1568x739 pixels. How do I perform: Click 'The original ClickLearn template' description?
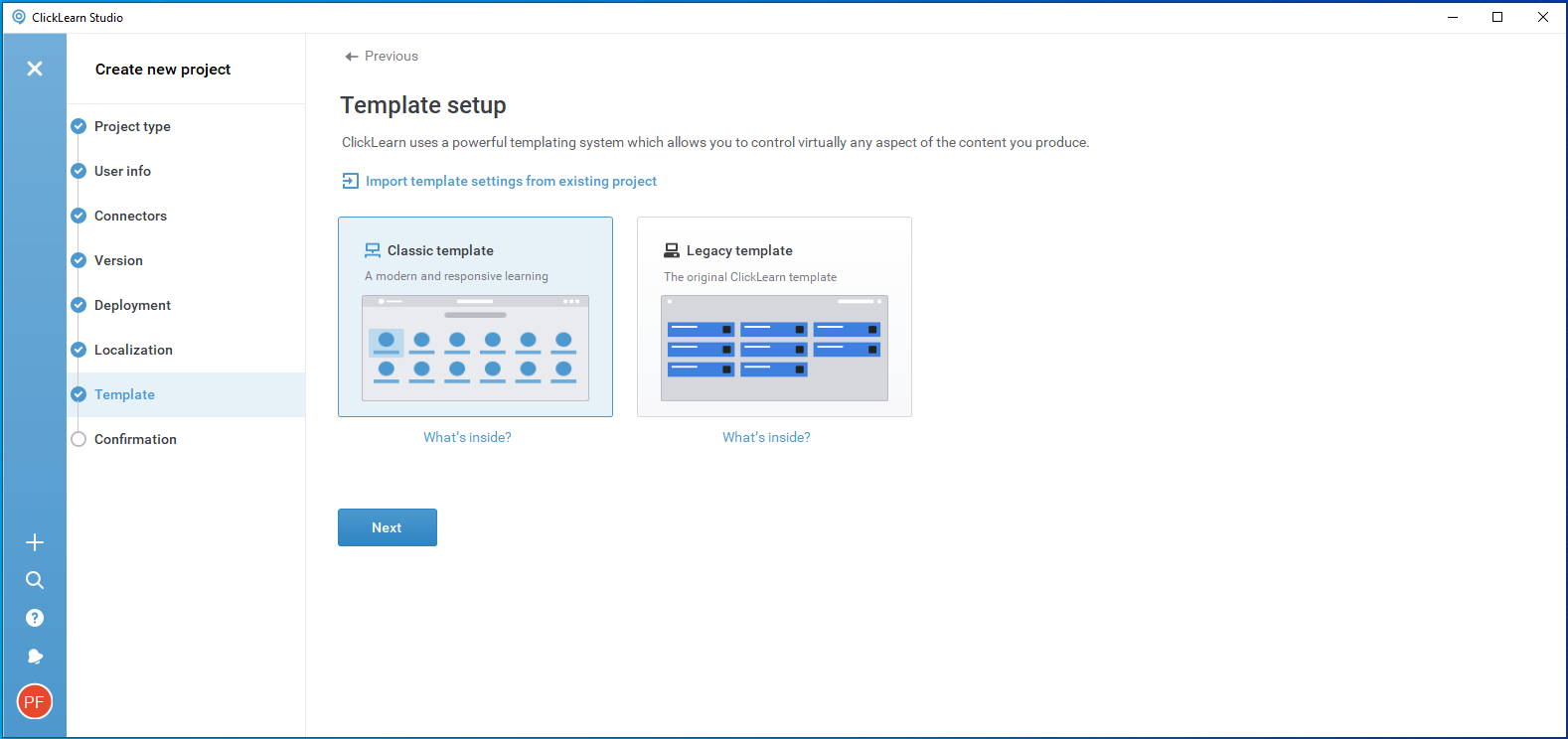pyautogui.click(x=750, y=277)
